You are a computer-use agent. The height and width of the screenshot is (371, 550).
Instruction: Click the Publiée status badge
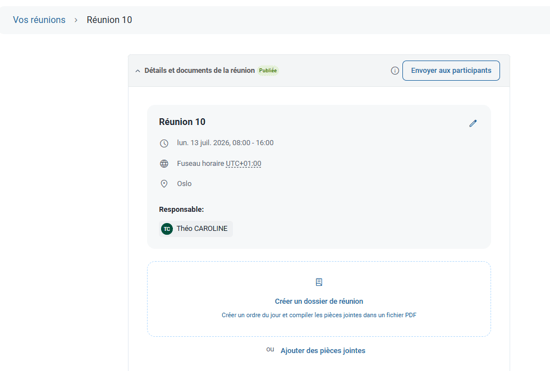pyautogui.click(x=268, y=70)
